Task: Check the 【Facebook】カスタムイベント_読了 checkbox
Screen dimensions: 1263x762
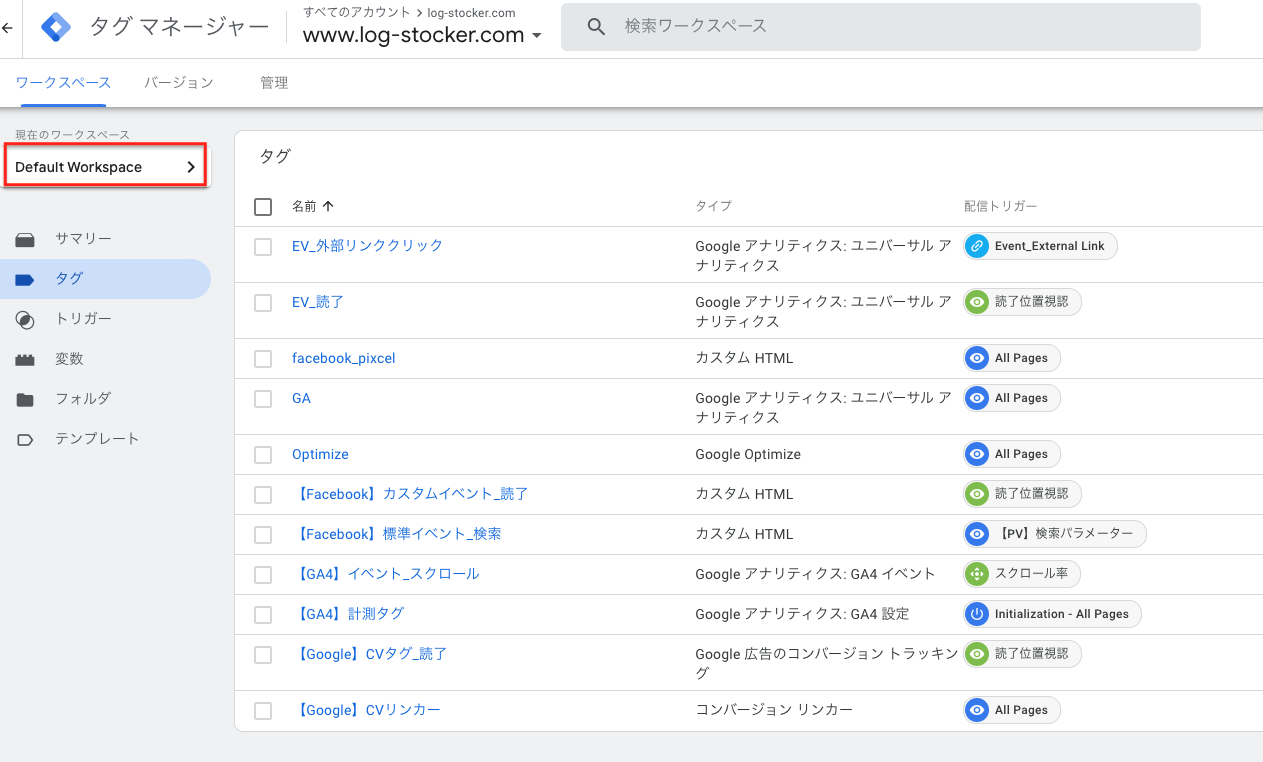Action: (x=263, y=494)
